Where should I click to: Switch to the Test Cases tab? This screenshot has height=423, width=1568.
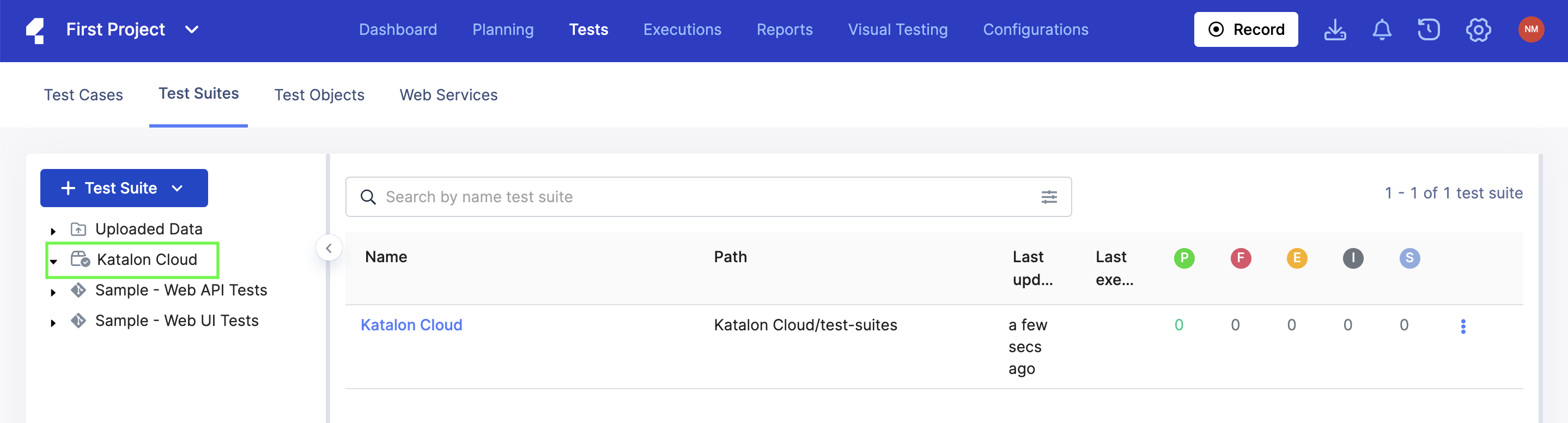[x=83, y=95]
